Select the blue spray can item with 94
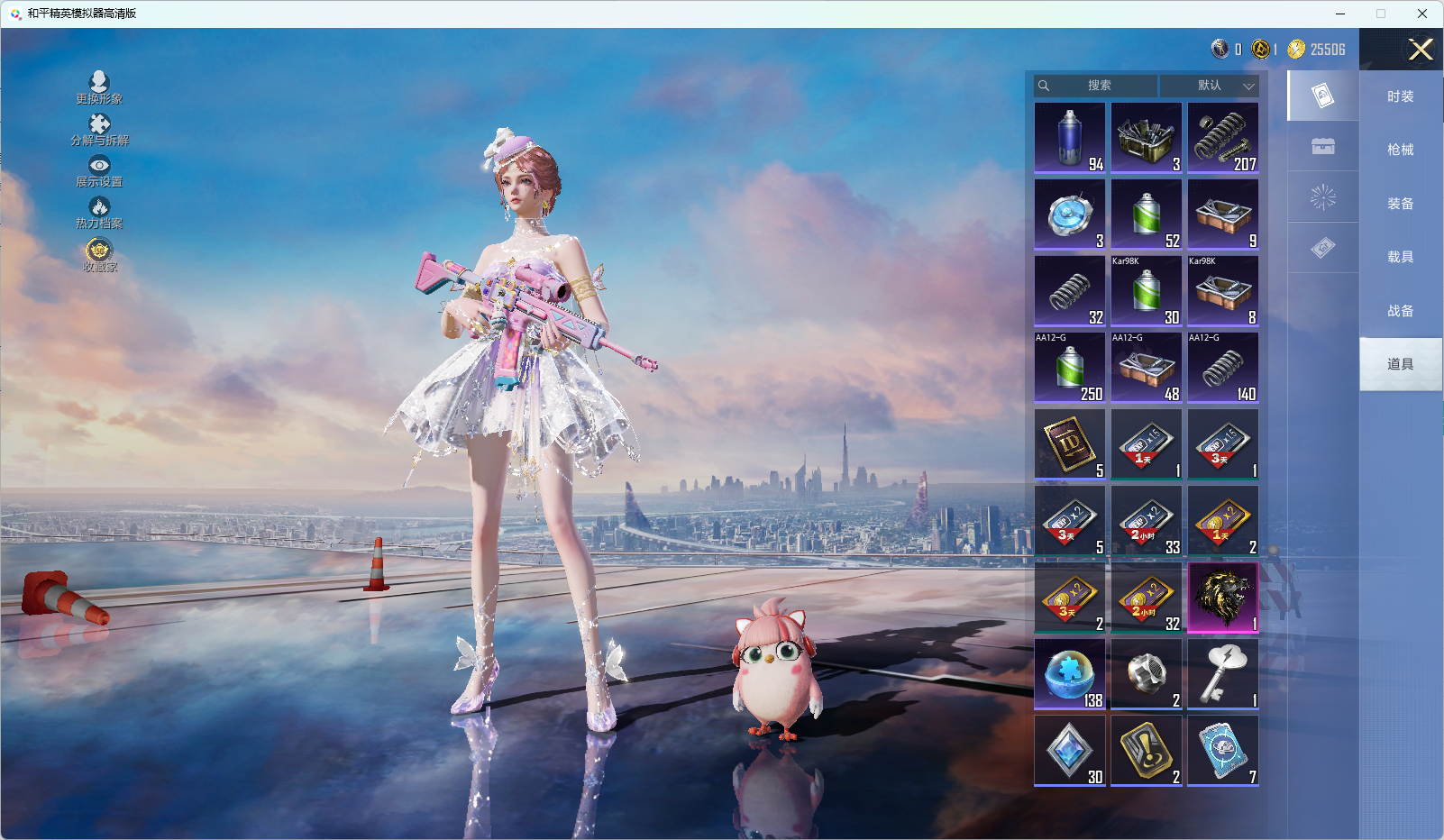1444x840 pixels. 1070,138
